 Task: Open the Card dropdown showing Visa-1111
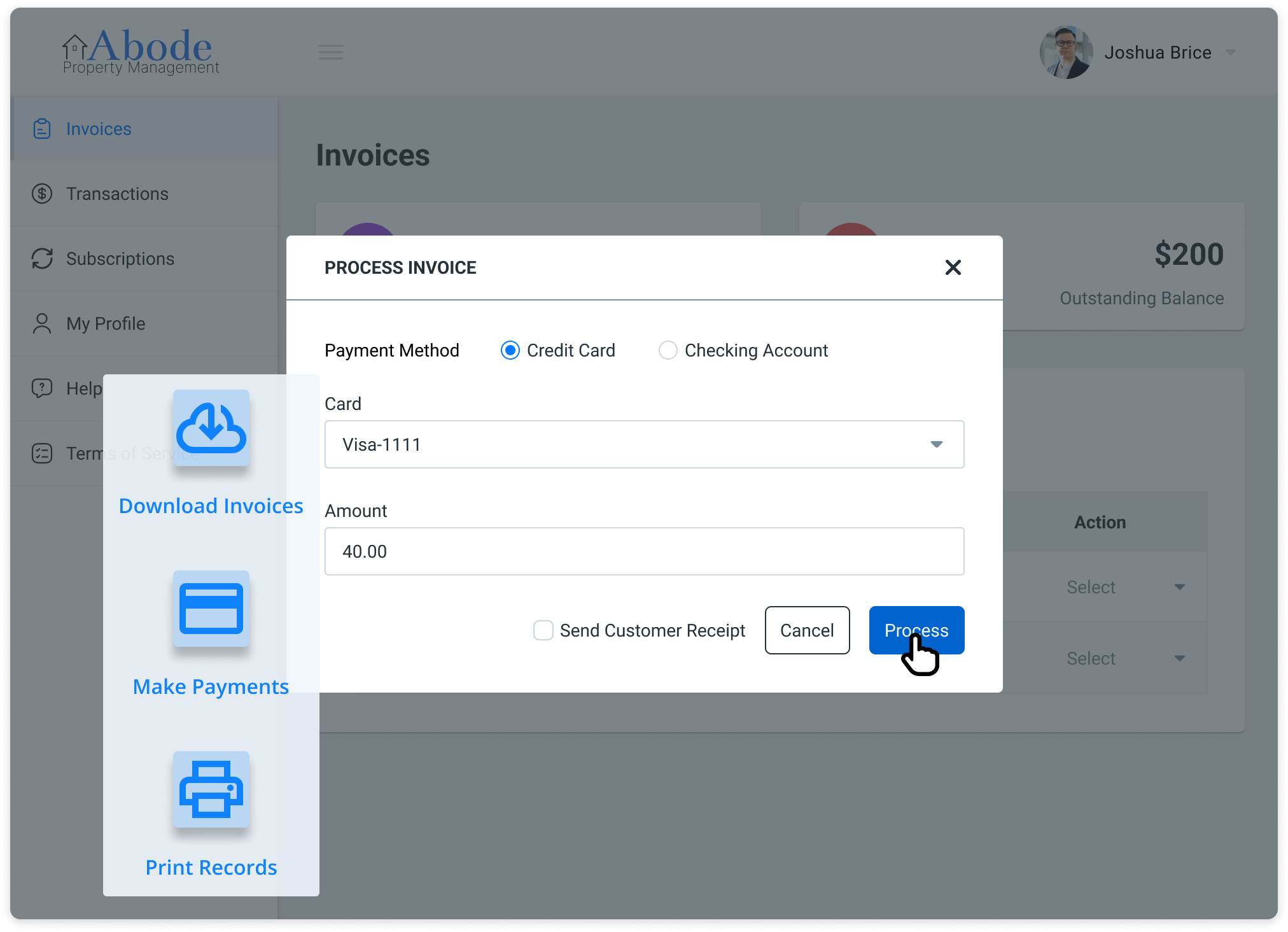pyautogui.click(x=645, y=444)
